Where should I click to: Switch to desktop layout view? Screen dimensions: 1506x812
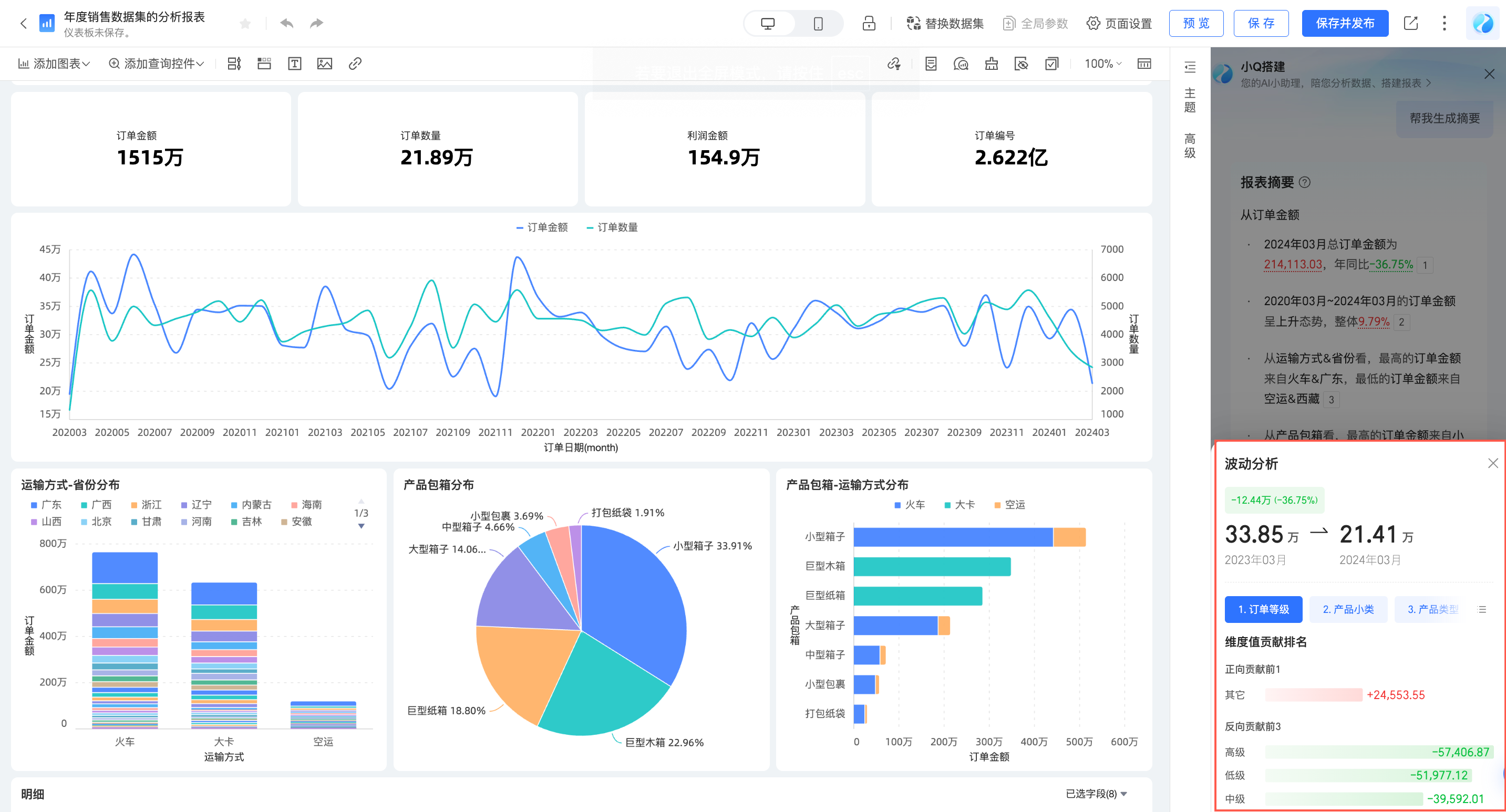[x=768, y=23]
